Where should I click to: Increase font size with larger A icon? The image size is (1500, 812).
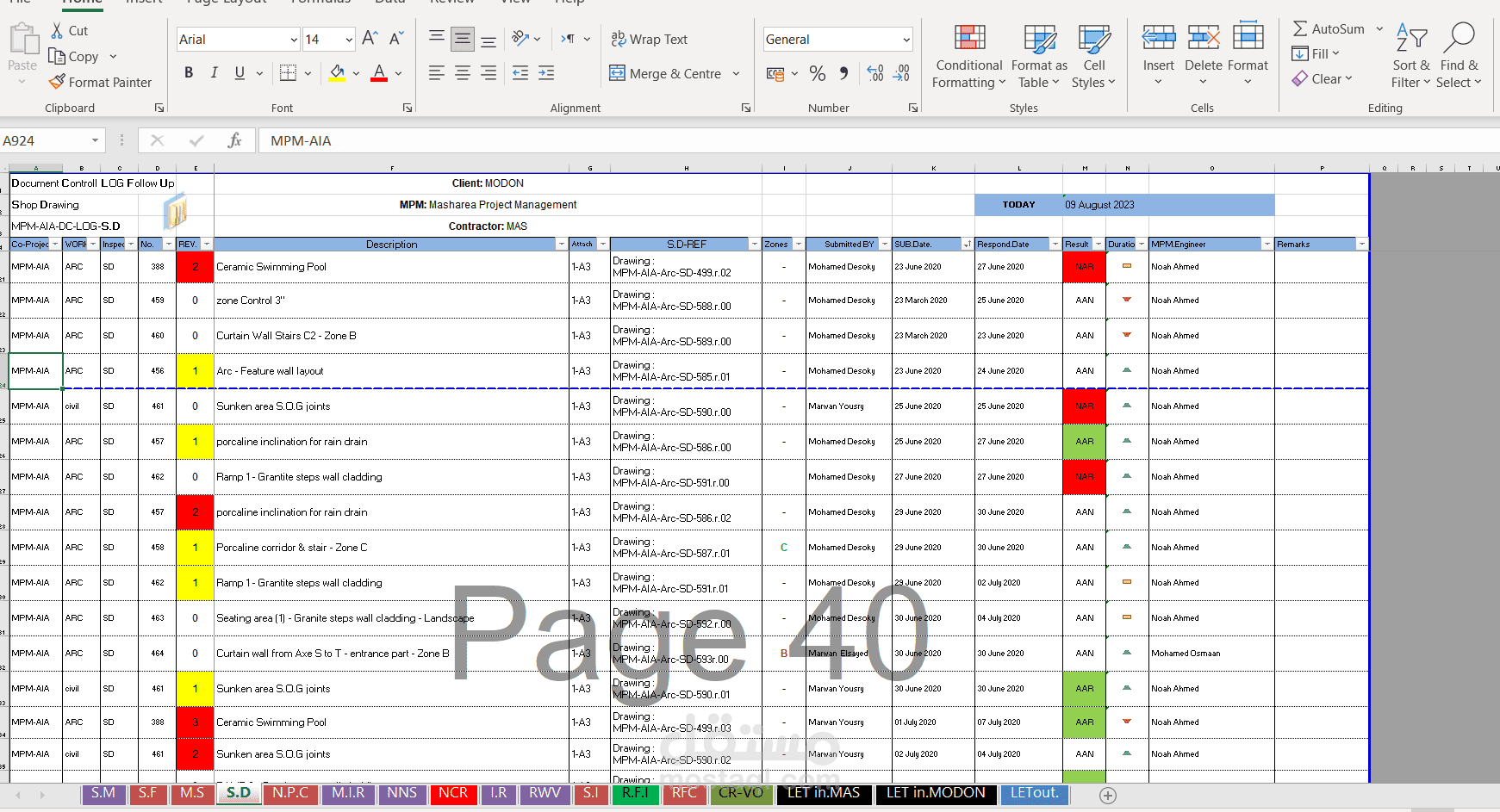(x=370, y=39)
